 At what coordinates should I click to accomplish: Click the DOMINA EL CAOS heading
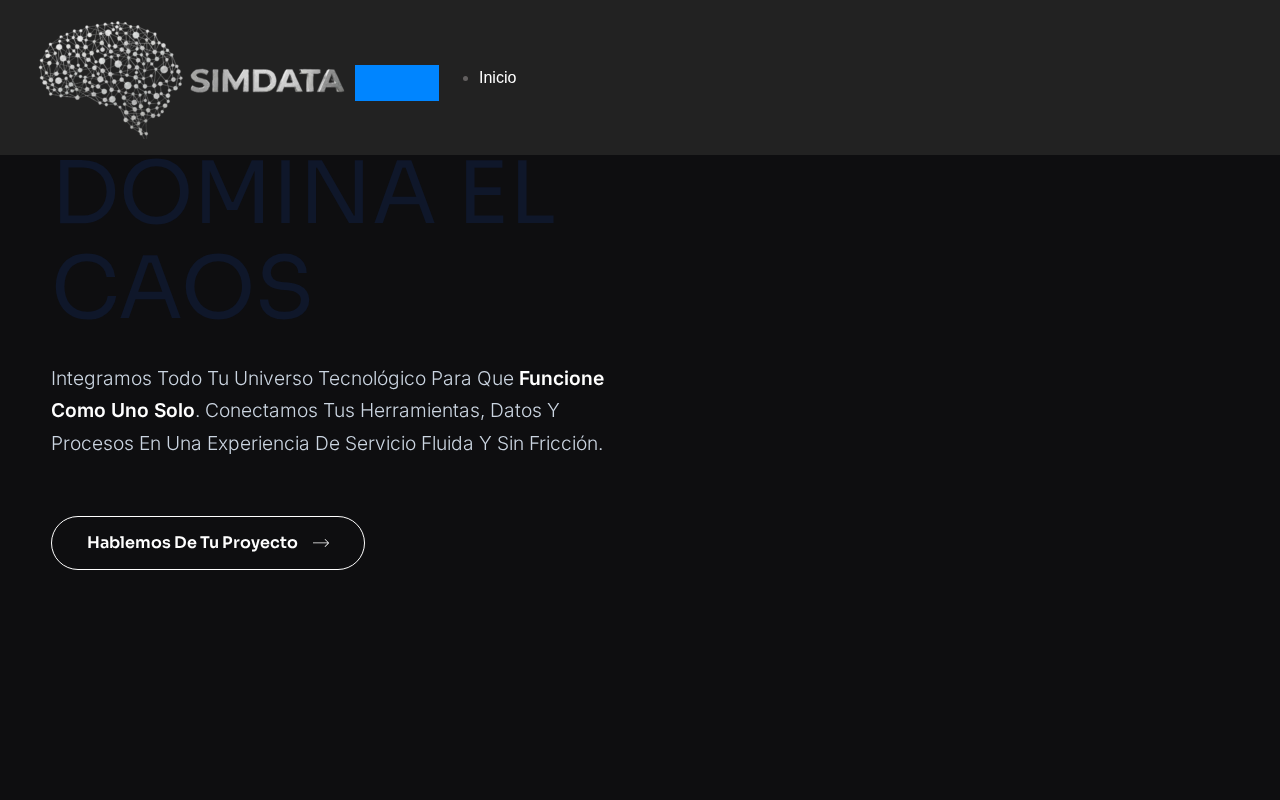pos(304,239)
